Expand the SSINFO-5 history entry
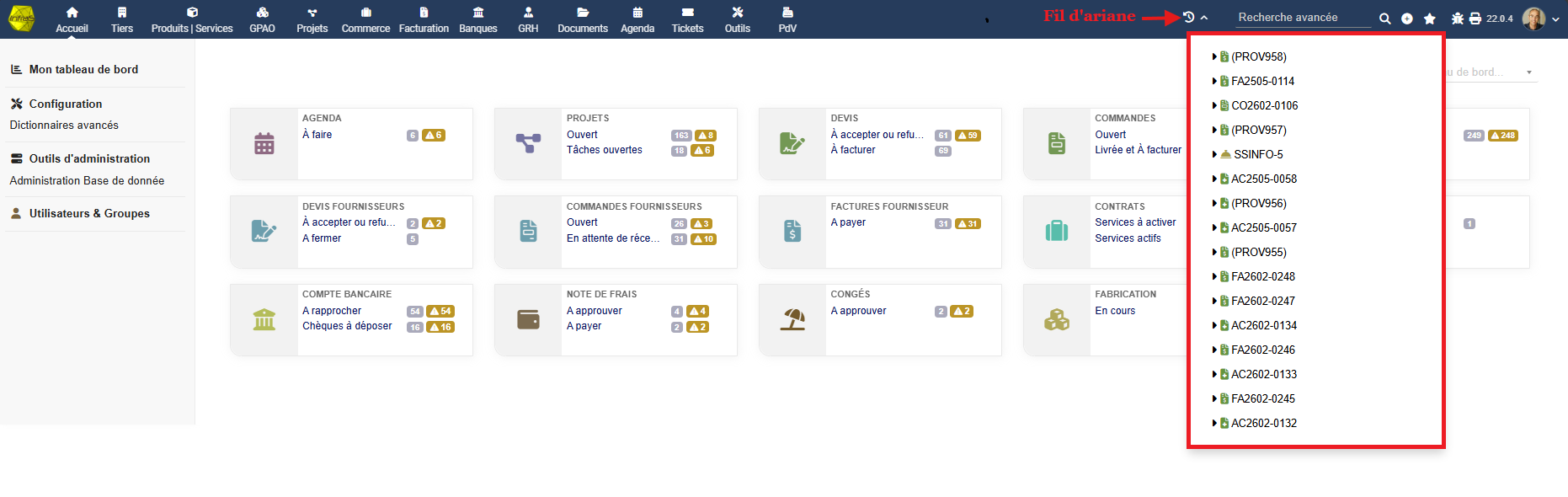The height and width of the screenshot is (497, 1568). coord(1214,155)
